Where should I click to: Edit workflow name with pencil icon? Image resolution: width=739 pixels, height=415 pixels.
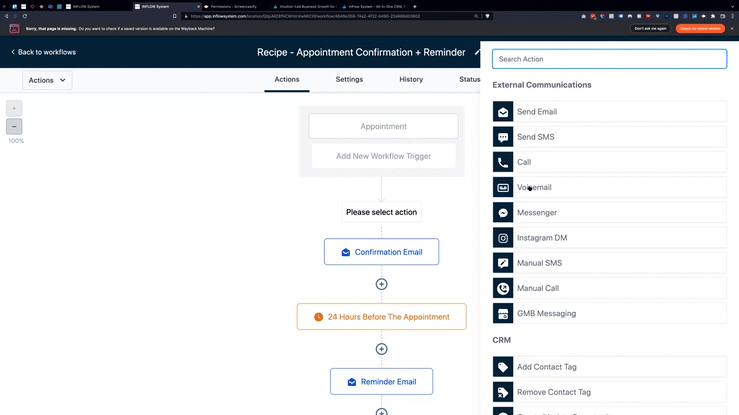pos(477,52)
